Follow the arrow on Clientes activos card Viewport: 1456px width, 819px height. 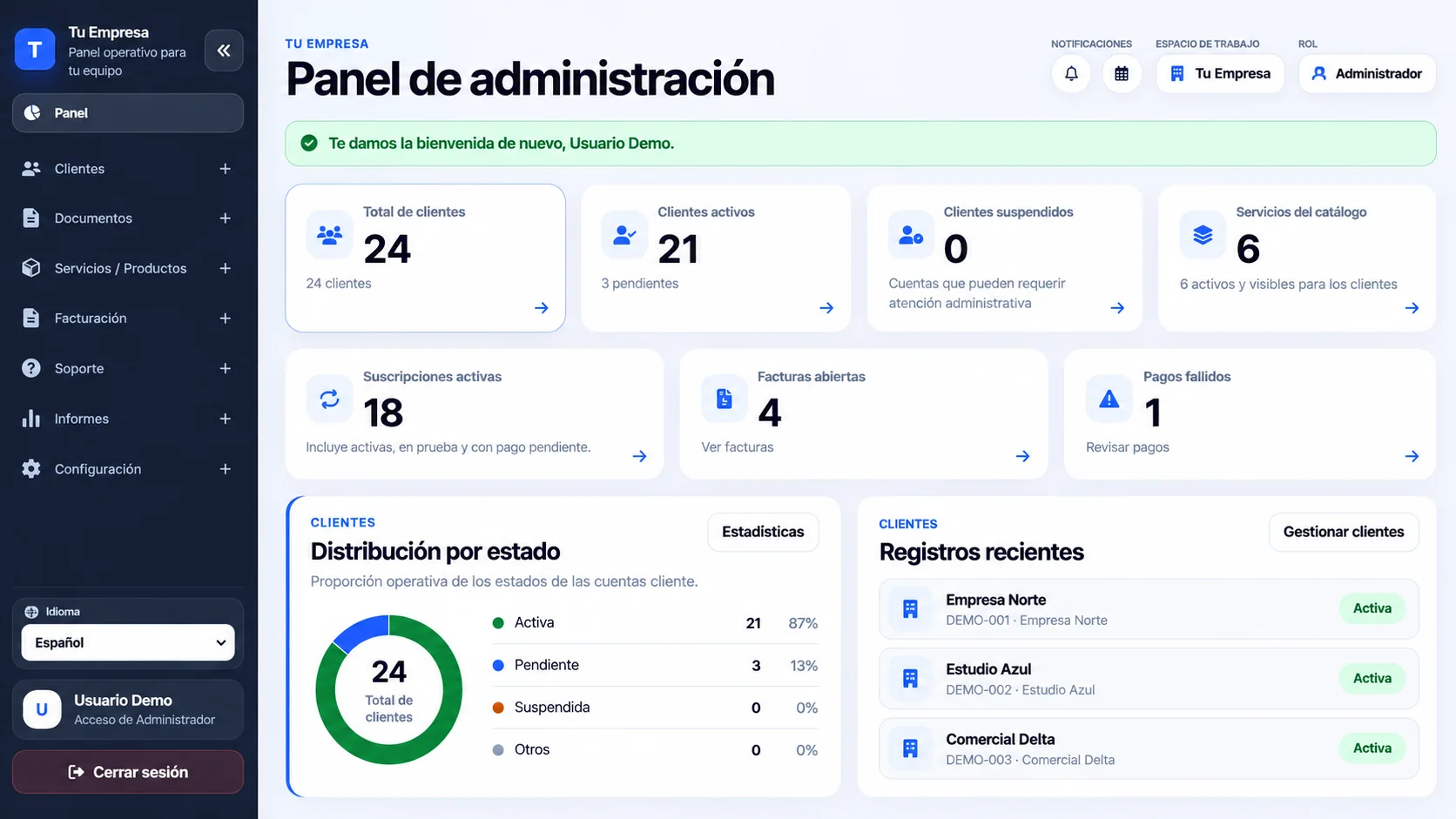pos(826,308)
